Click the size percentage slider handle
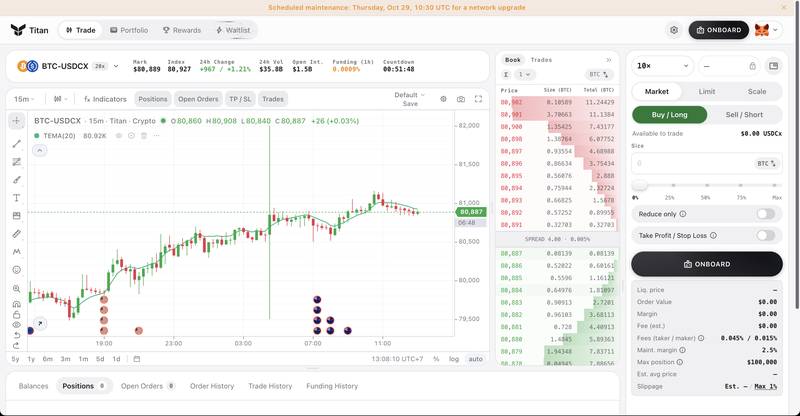The width and height of the screenshot is (800, 416). click(639, 185)
